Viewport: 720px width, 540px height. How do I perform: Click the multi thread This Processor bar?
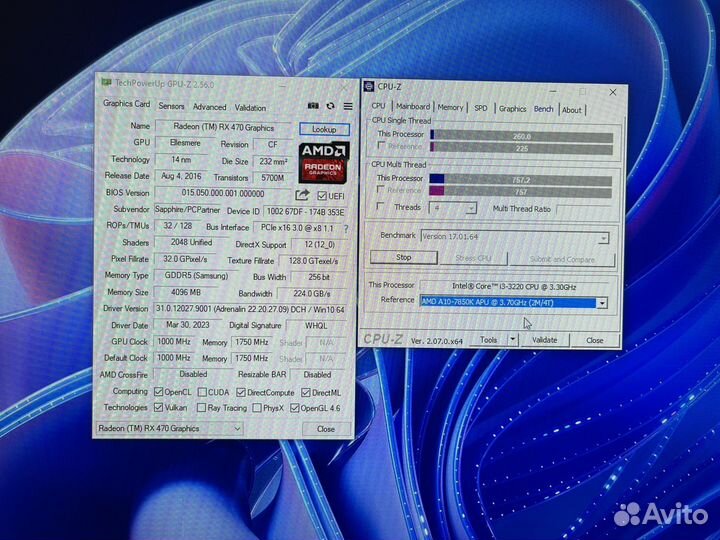pos(521,180)
